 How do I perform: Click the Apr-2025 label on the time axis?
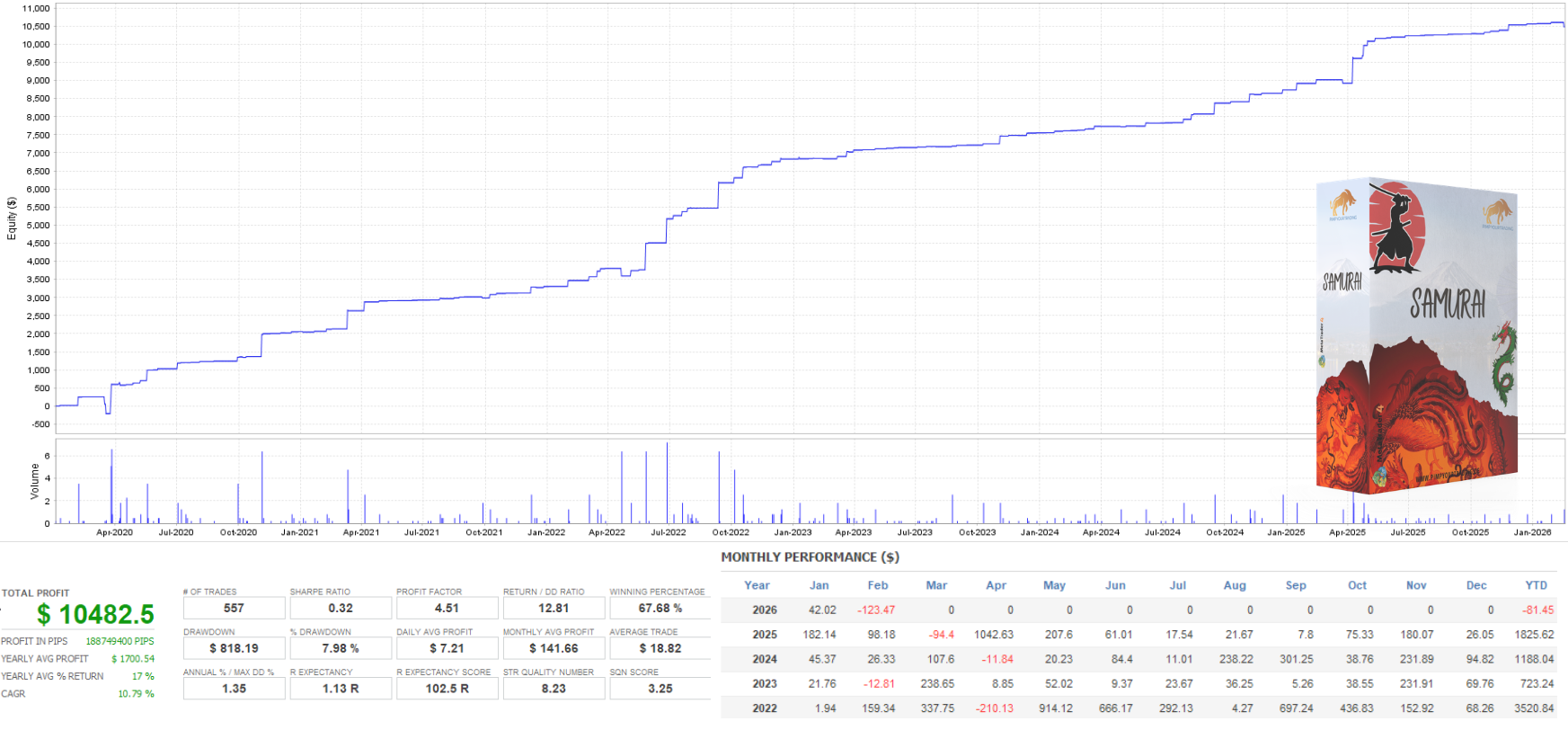pyautogui.click(x=1347, y=532)
